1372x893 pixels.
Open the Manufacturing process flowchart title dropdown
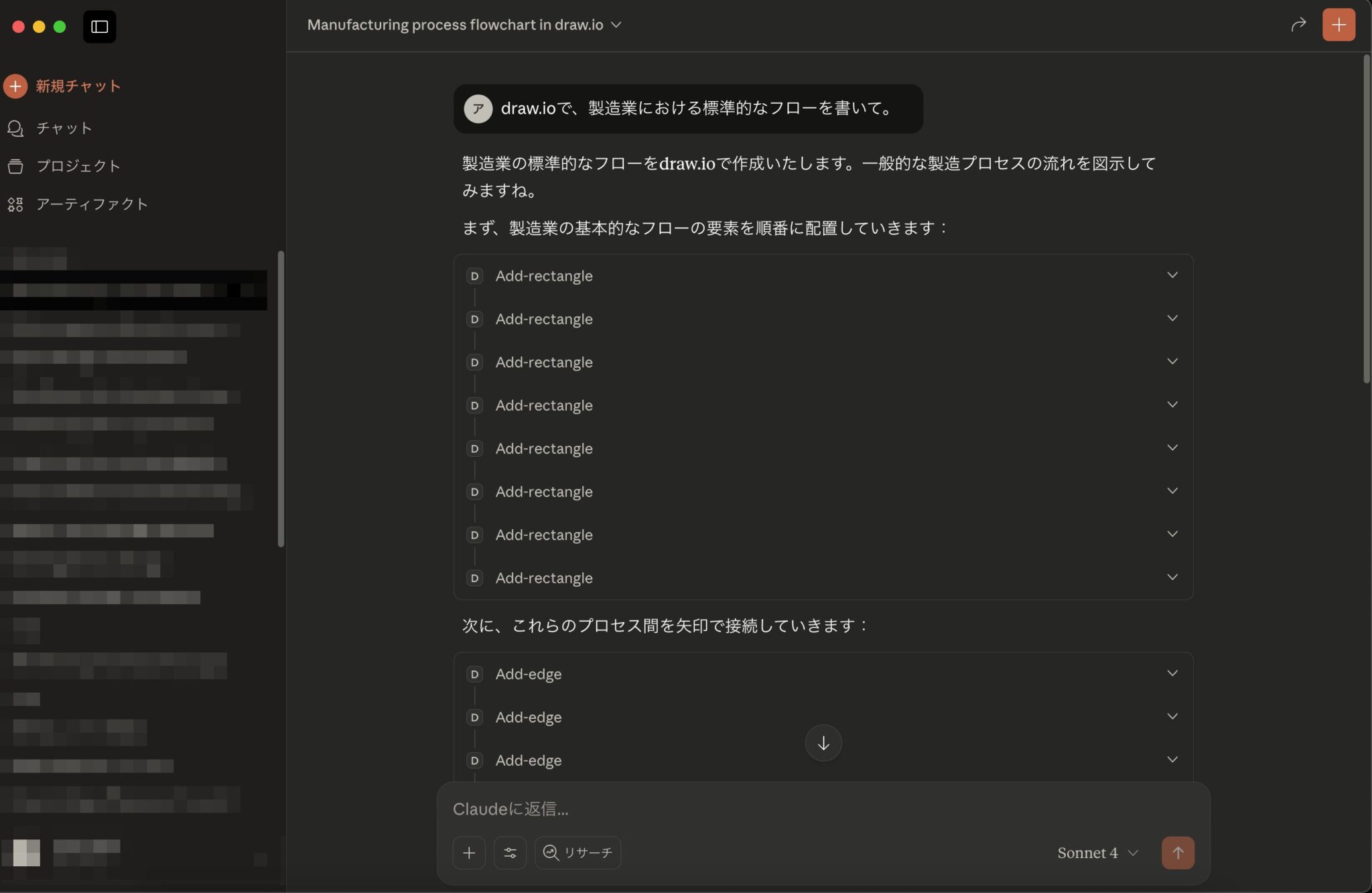point(464,25)
